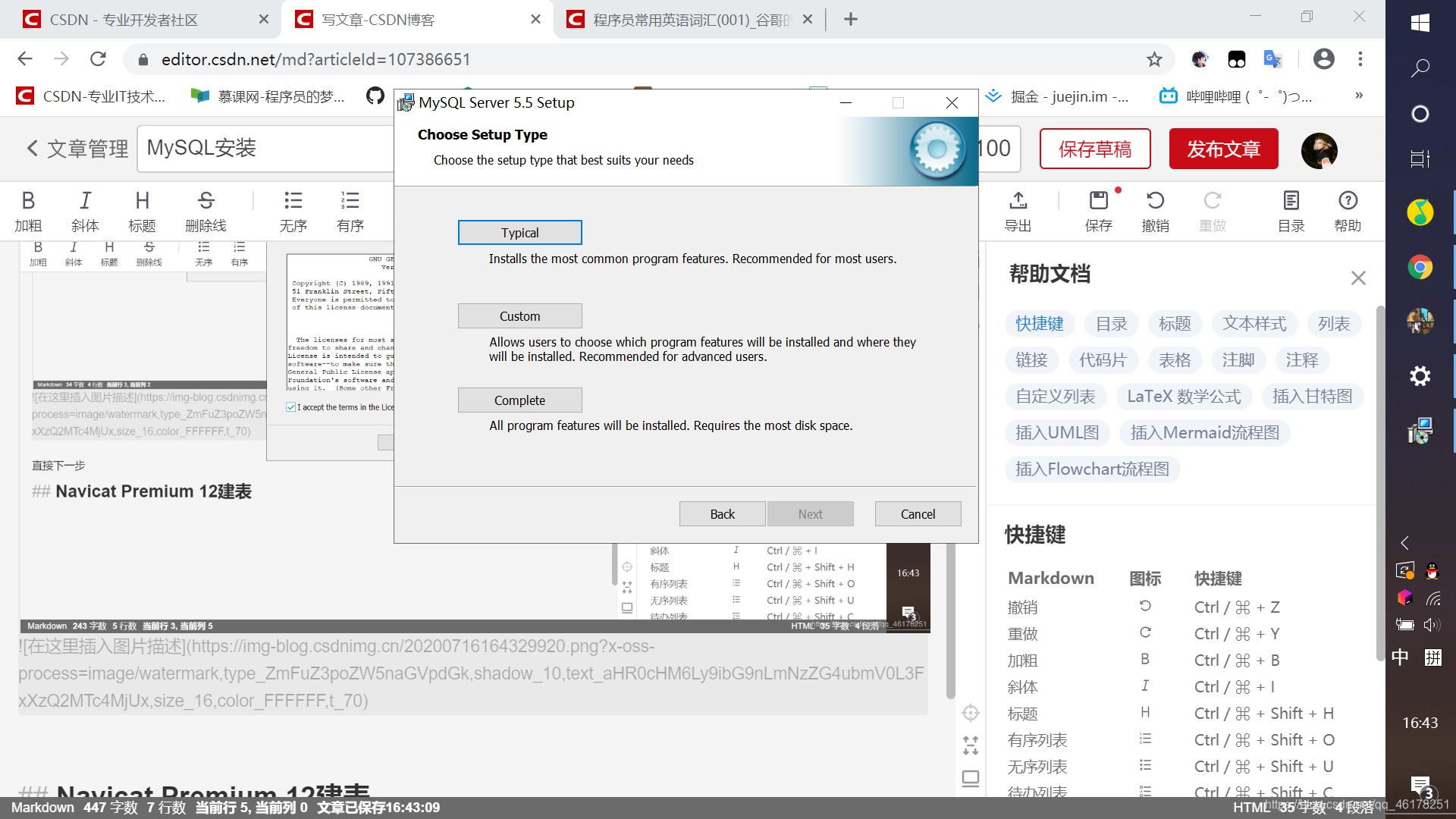Viewport: 1456px width, 819px height.
Task: Reload the browser page
Action: [x=98, y=59]
